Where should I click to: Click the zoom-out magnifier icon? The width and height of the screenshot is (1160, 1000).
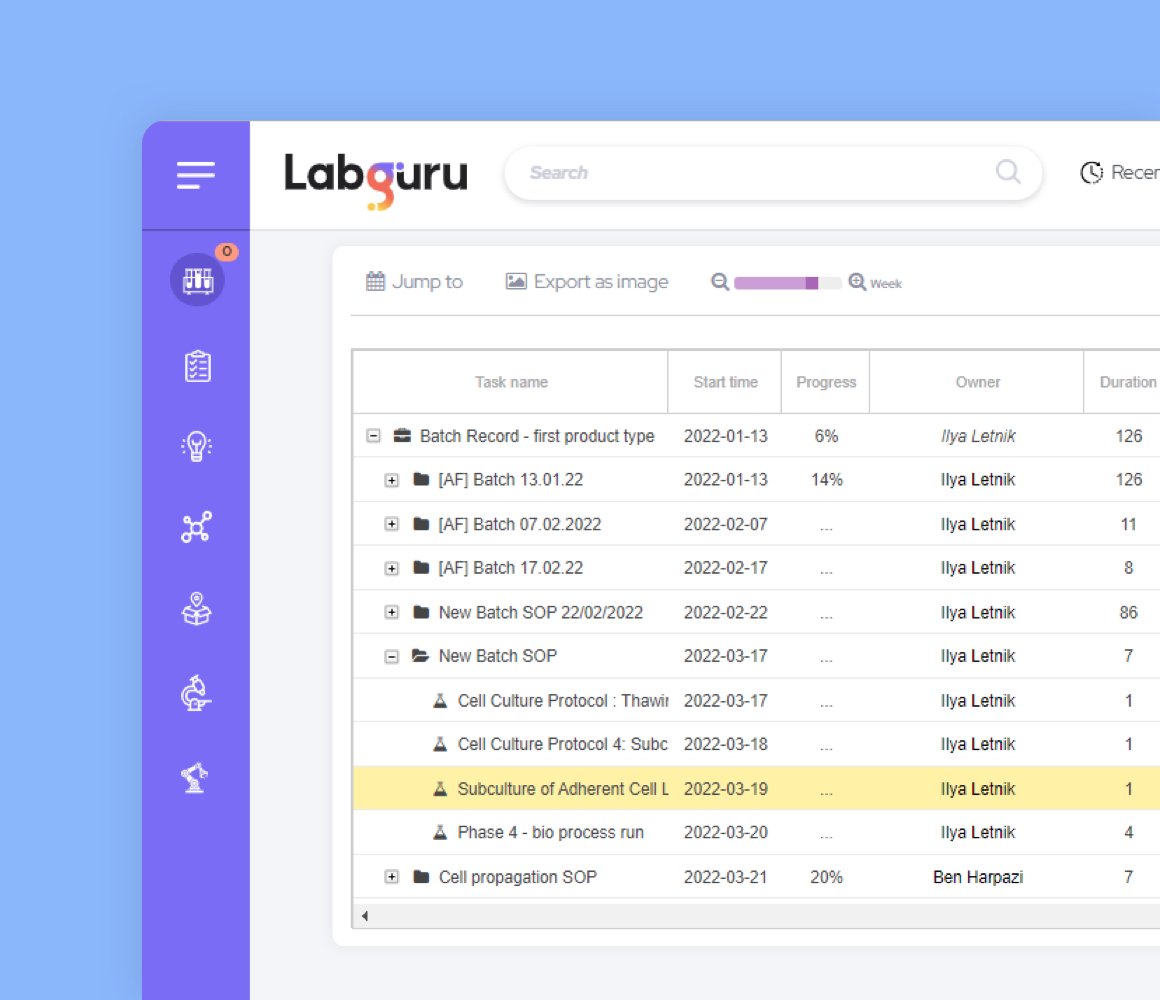(719, 282)
